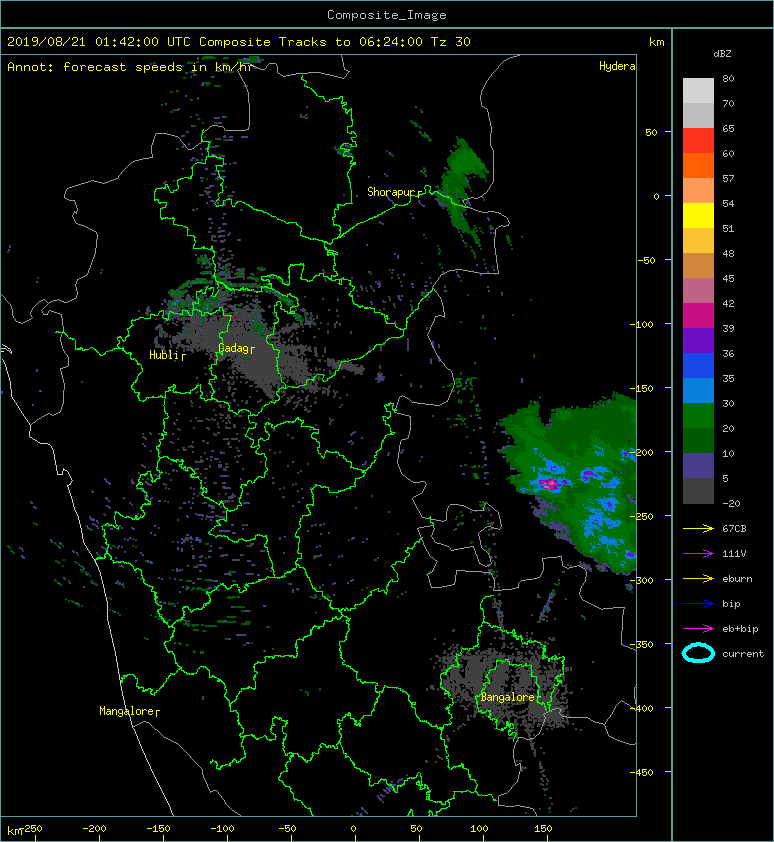
Task: Click the yellow eburn arrow in legend
Action: point(698,578)
